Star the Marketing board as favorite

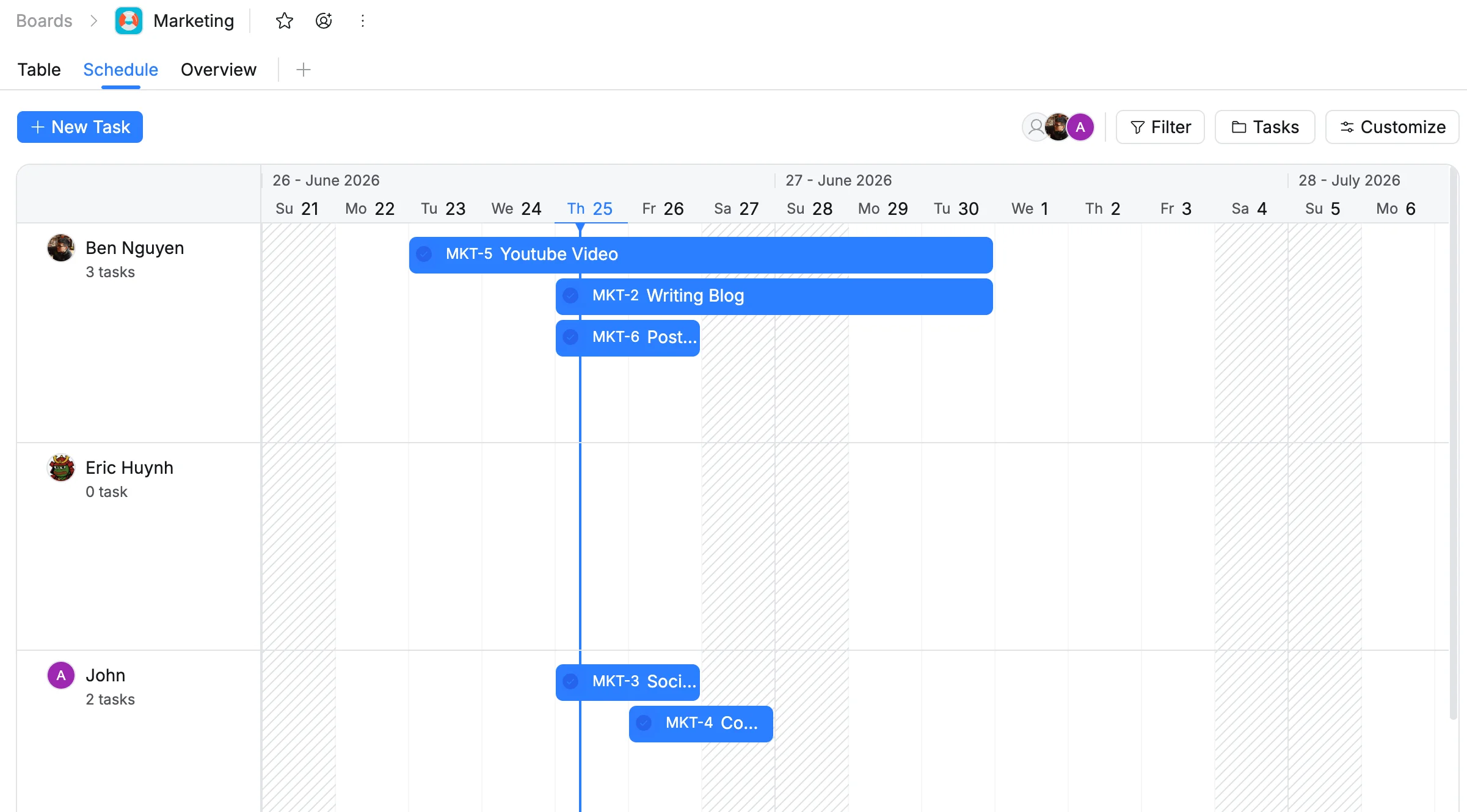285,21
